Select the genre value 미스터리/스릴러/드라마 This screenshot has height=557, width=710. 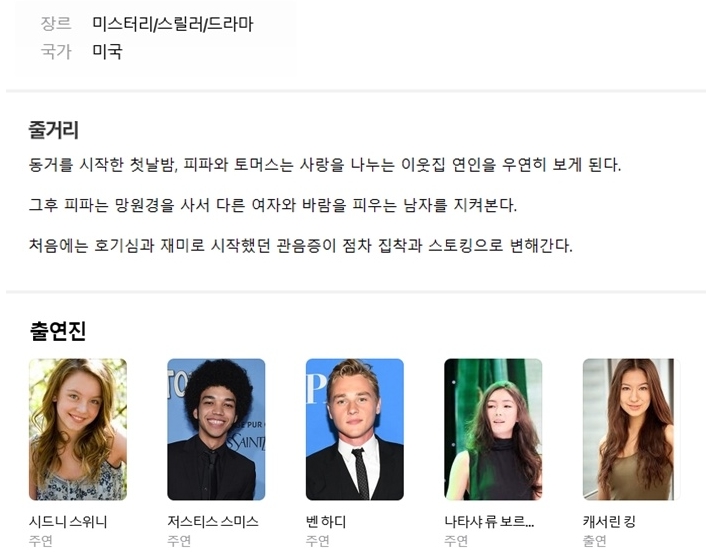[x=173, y=24]
